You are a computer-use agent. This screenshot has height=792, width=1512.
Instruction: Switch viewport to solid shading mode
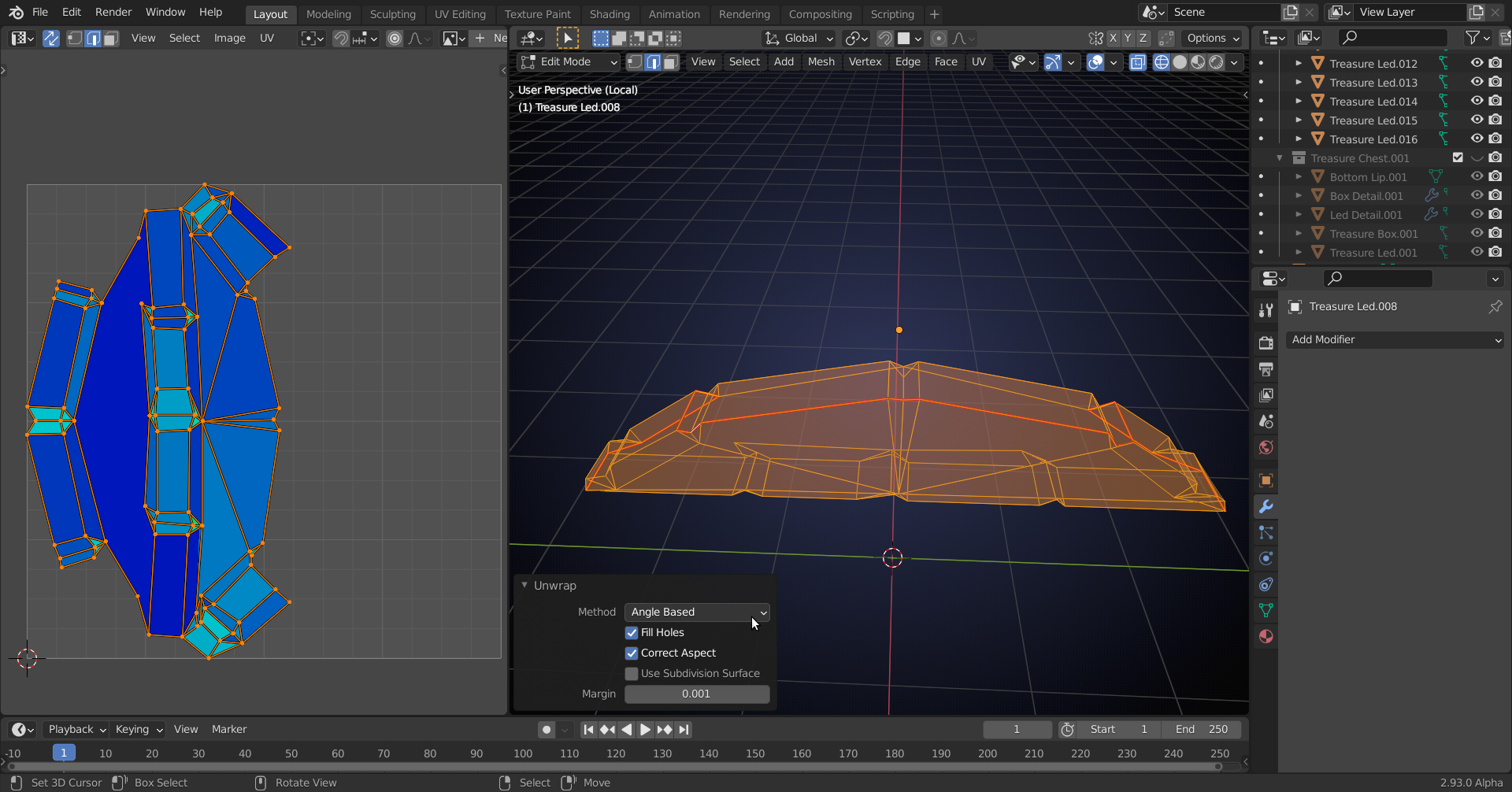coord(1180,62)
